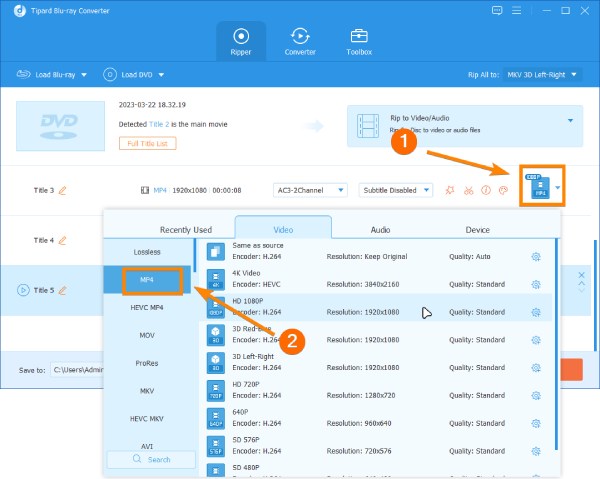Open settings gear for HD 720P
Viewport: 600px width, 479px height.
[536, 396]
